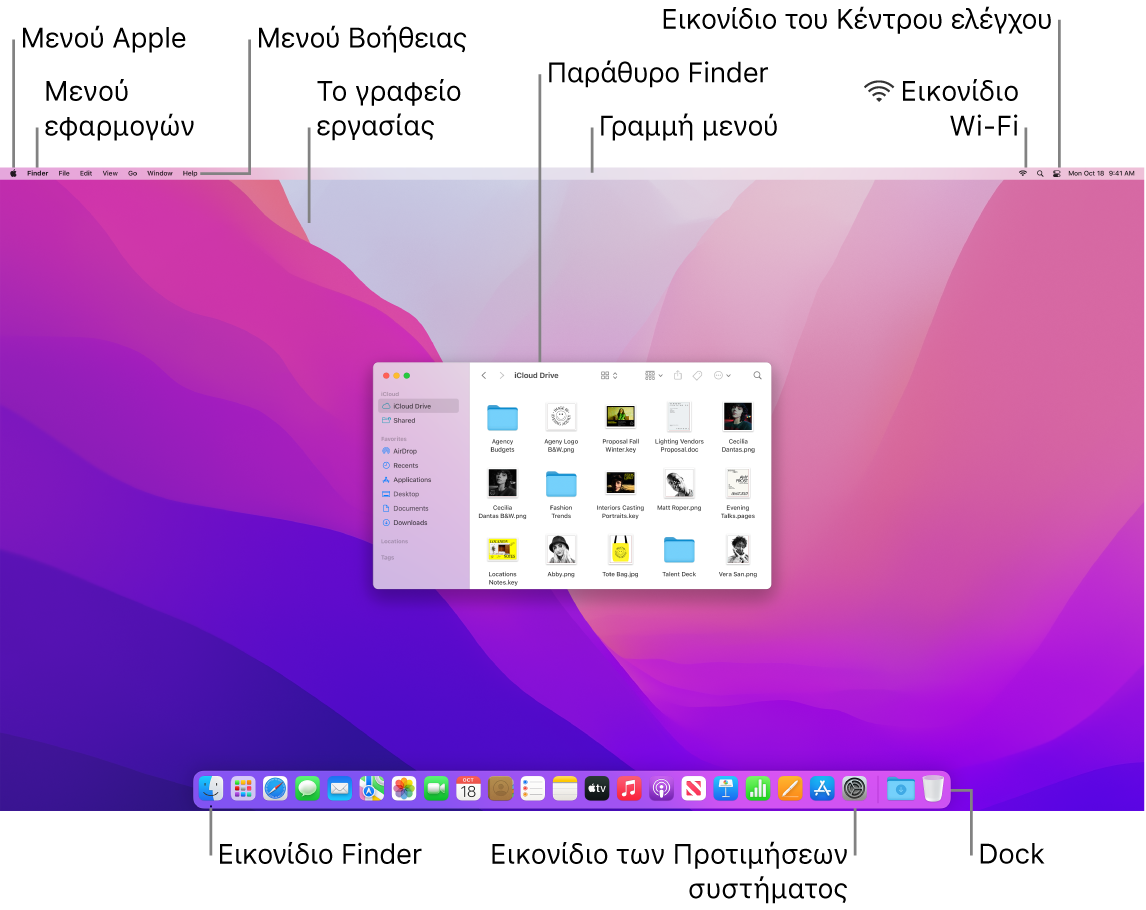Open System Preferences from the Dock
The width and height of the screenshot is (1146, 910).
click(855, 789)
